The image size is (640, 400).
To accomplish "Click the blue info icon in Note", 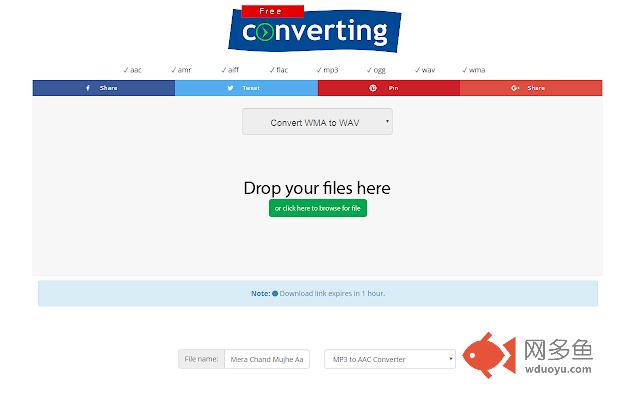I will [x=275, y=293].
